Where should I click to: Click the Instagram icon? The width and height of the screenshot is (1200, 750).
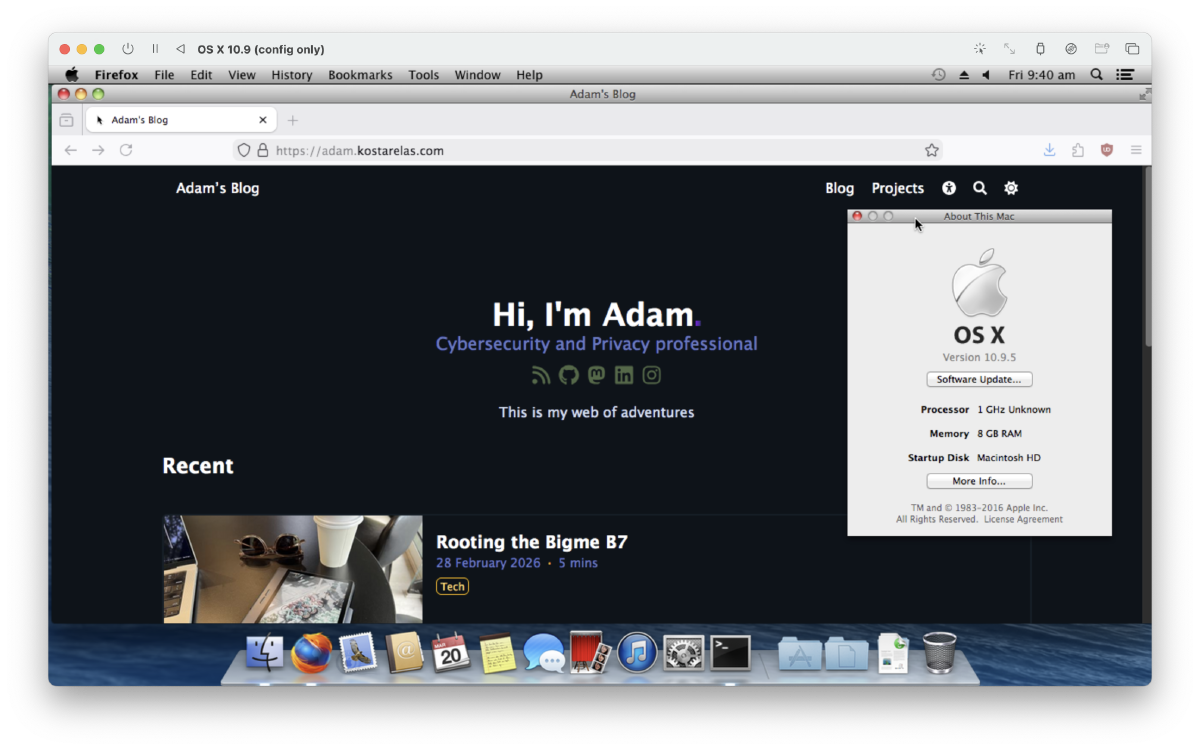point(652,375)
